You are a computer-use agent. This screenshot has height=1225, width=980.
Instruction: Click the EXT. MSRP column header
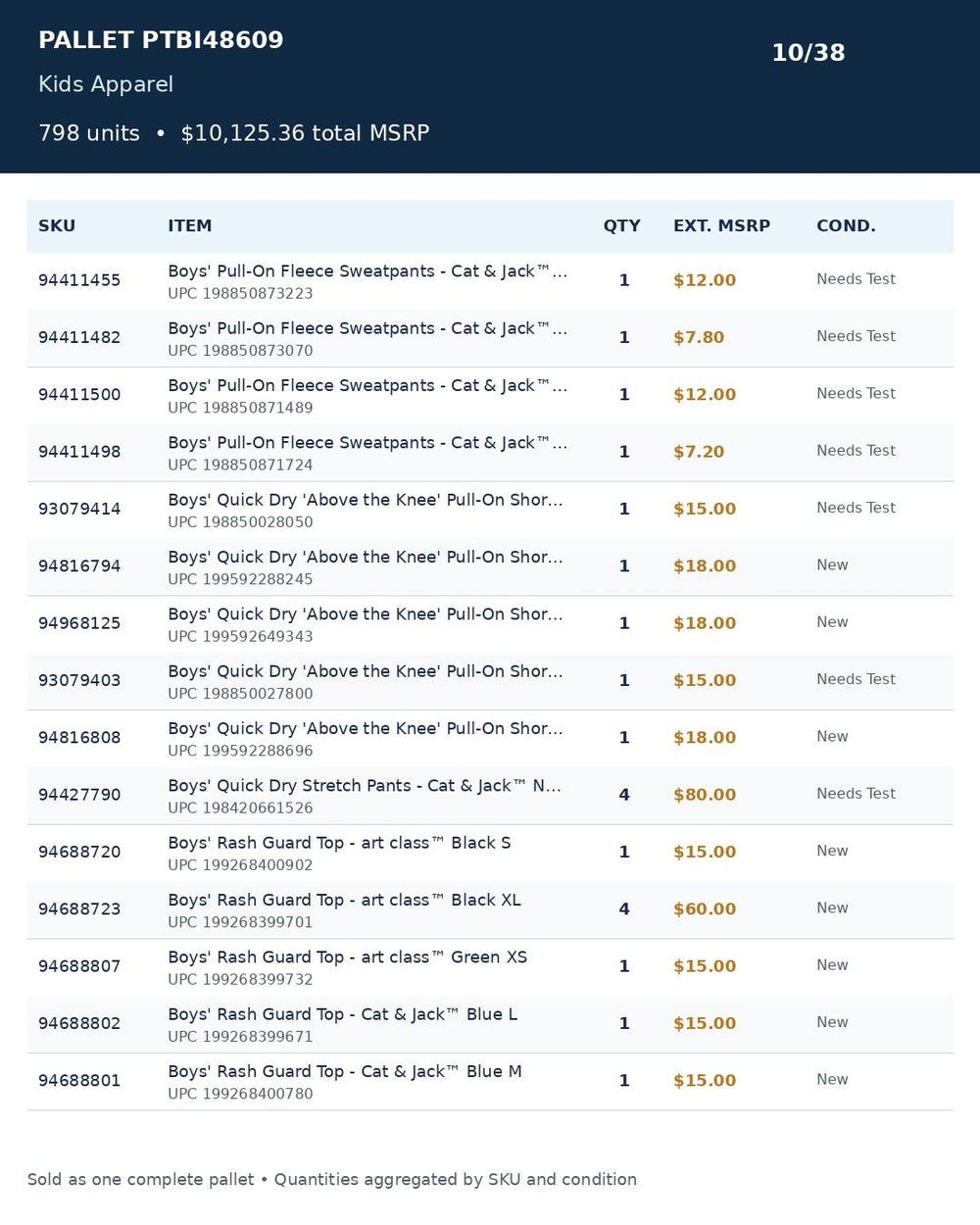tap(721, 225)
